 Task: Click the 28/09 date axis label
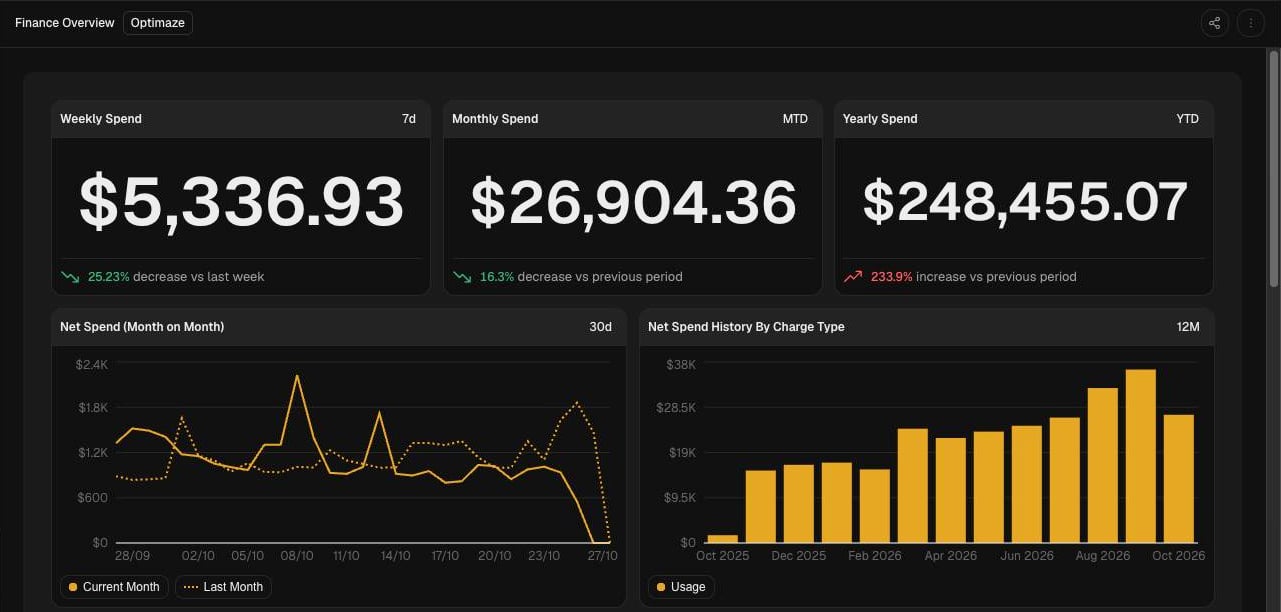tap(133, 556)
